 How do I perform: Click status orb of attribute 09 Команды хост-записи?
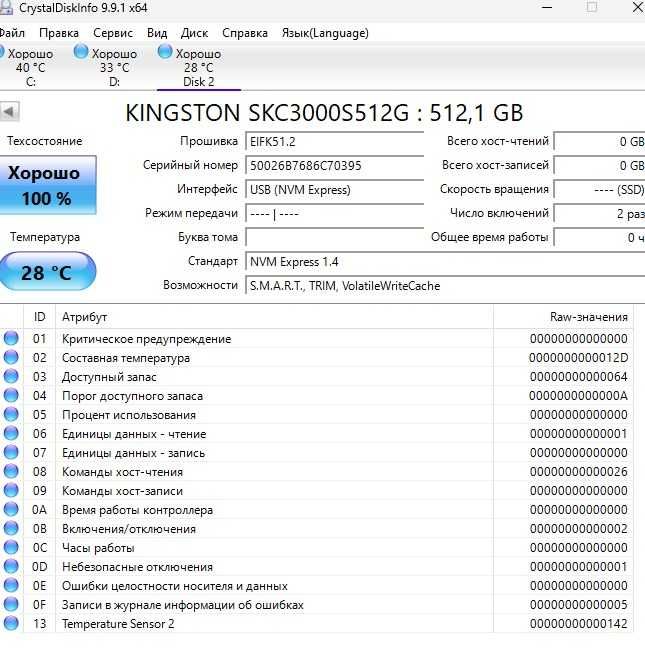[11, 490]
